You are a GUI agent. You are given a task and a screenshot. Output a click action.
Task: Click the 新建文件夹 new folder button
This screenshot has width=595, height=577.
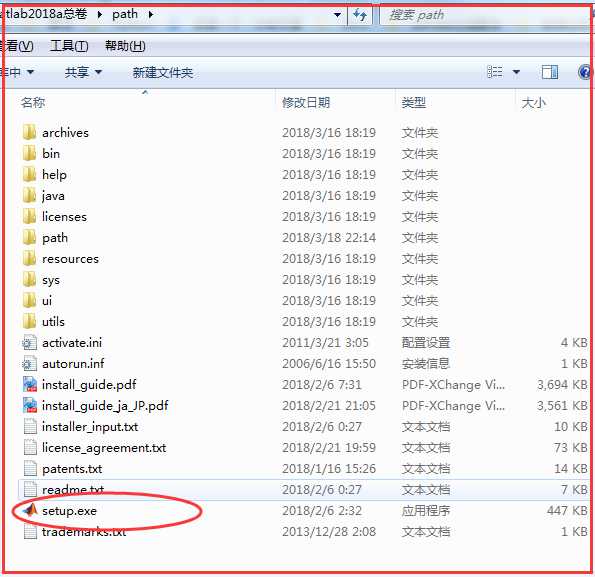[x=162, y=72]
